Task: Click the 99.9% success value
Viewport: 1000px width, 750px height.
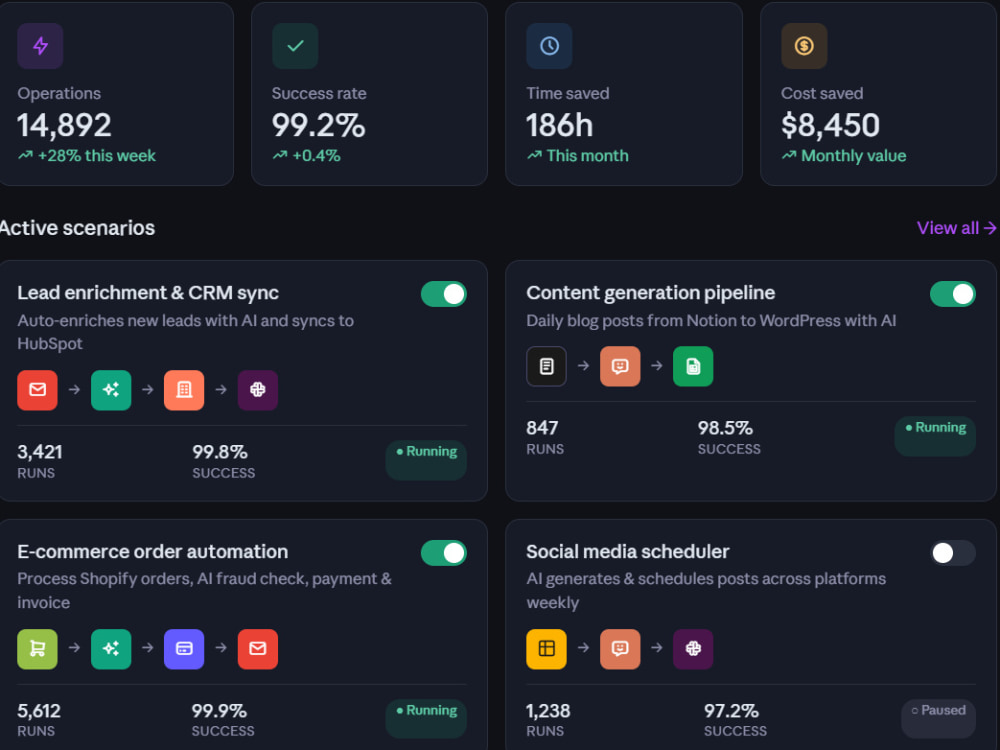Action: click(x=219, y=711)
